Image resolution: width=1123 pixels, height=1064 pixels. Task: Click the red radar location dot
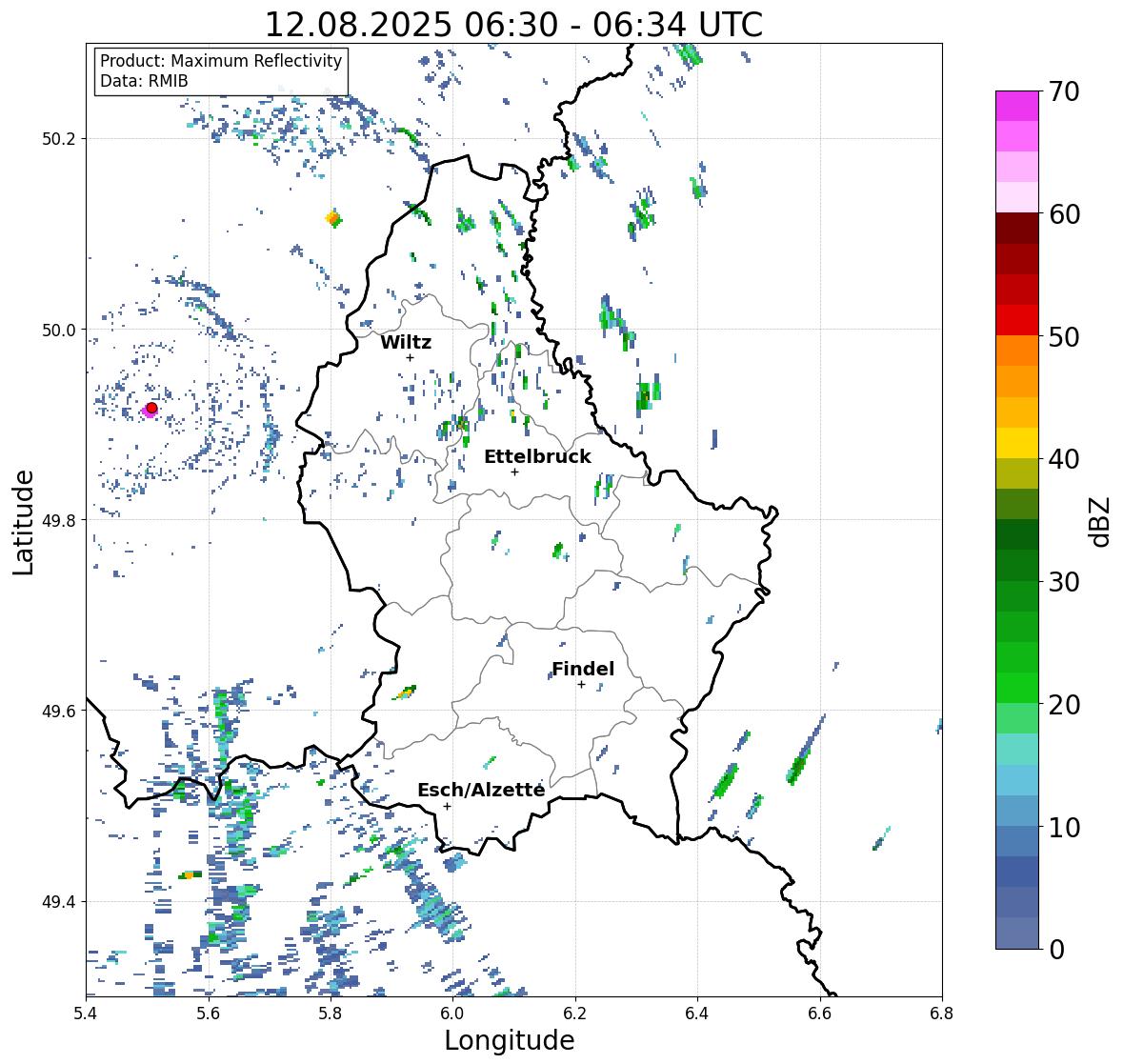coord(151,408)
